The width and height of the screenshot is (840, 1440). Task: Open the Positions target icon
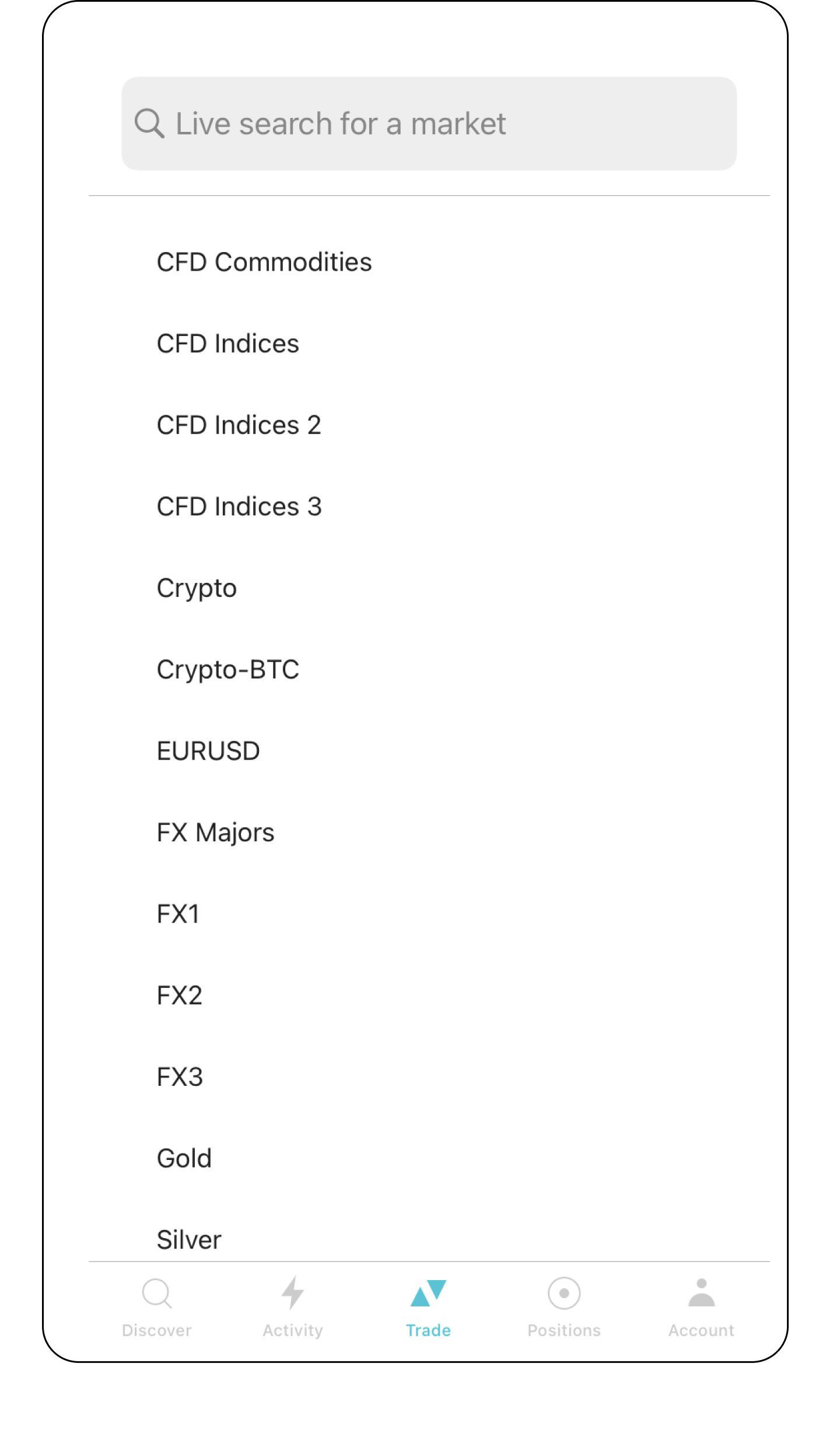coord(563,1293)
